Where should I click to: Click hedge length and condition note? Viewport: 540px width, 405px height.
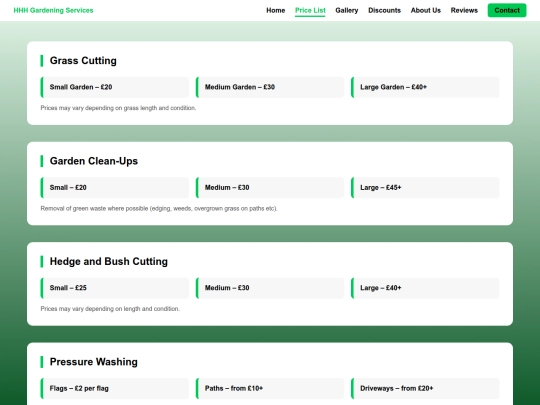pos(110,309)
